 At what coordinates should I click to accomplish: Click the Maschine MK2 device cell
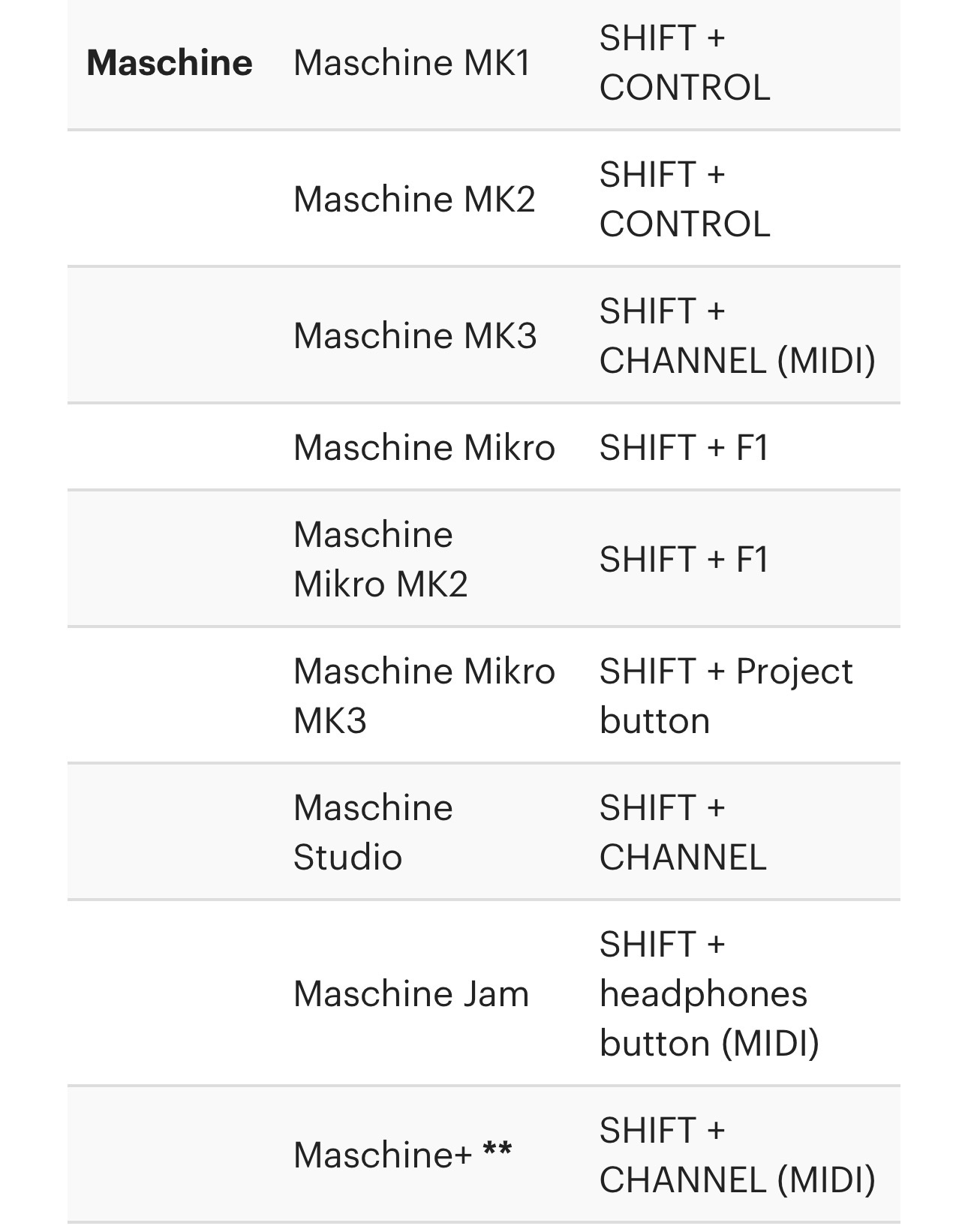(414, 199)
